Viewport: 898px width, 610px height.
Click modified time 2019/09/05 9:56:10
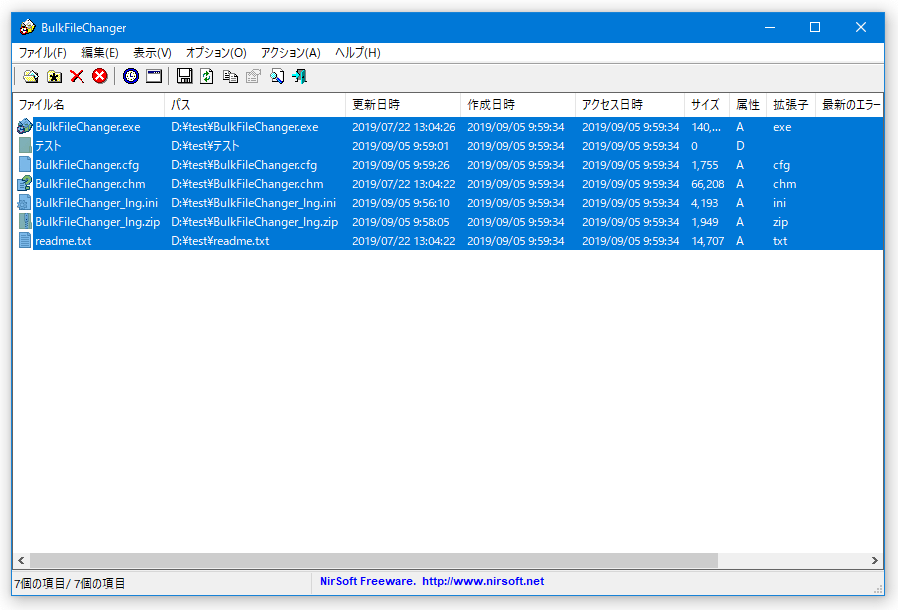tap(401, 202)
